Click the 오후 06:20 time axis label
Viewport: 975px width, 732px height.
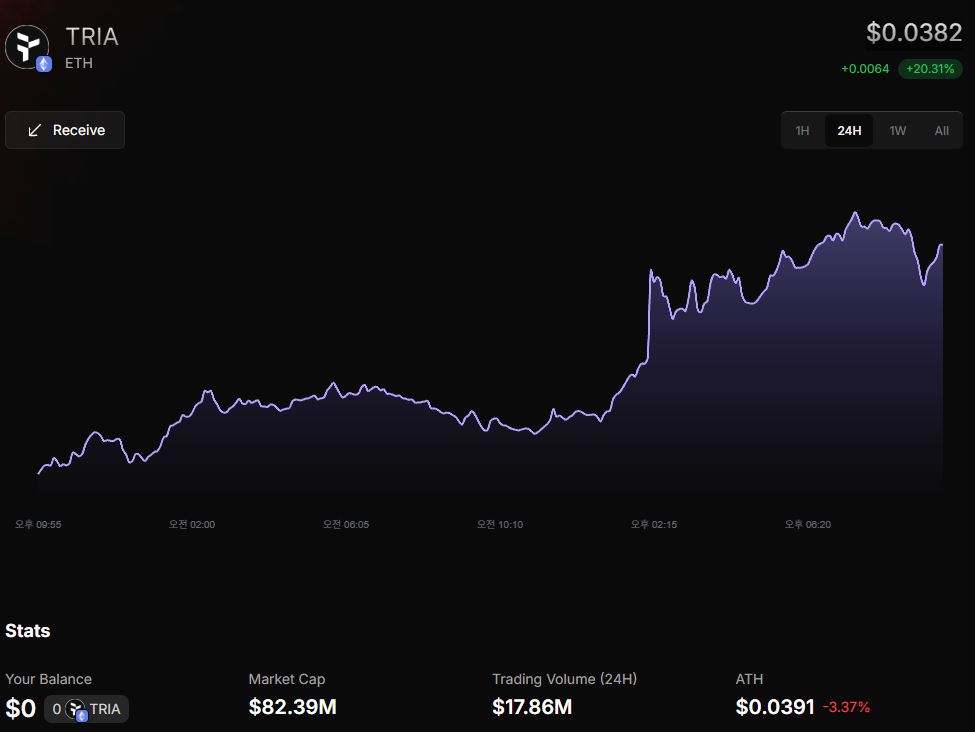[808, 524]
